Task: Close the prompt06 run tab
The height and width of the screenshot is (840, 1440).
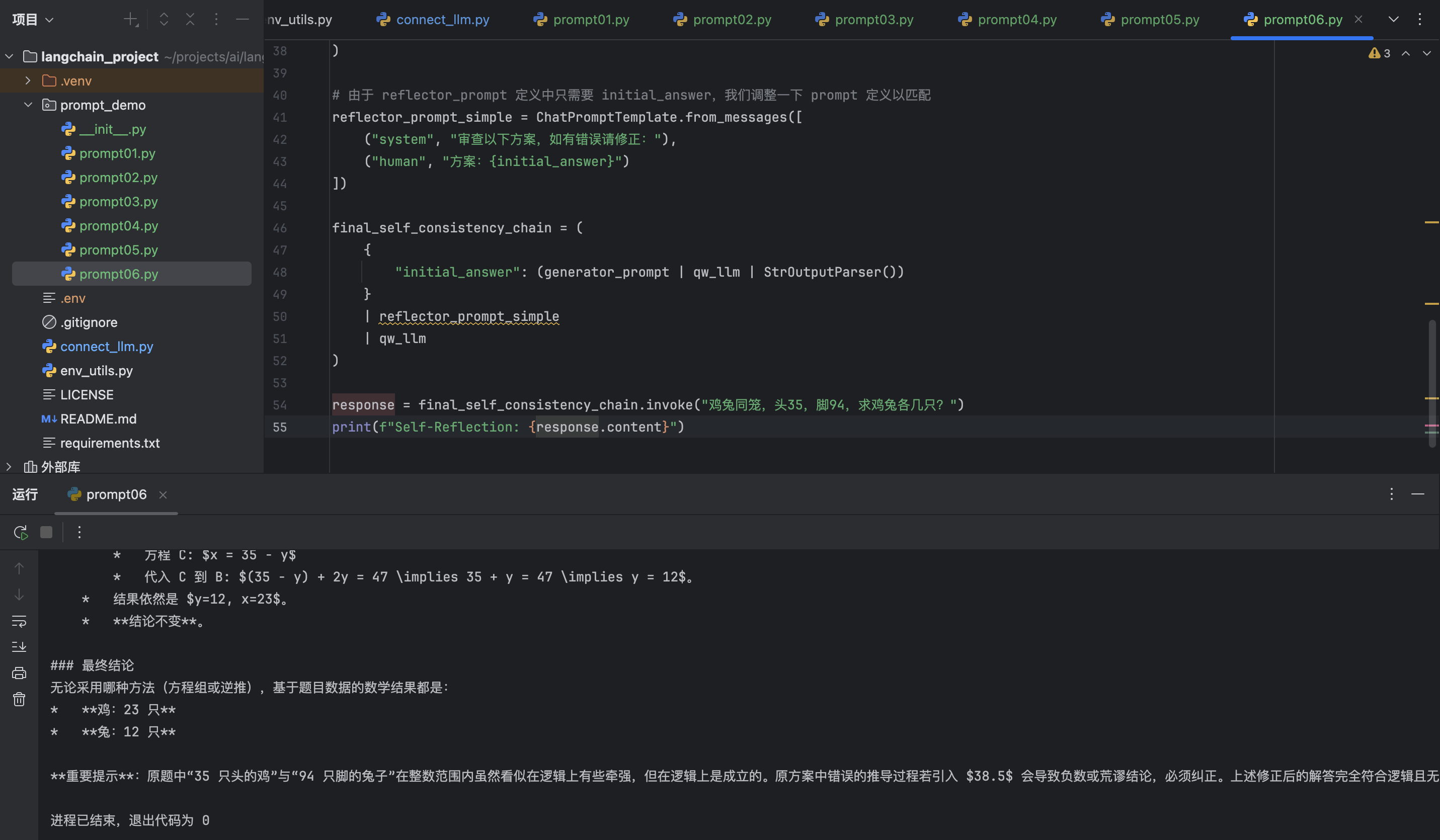Action: [163, 495]
